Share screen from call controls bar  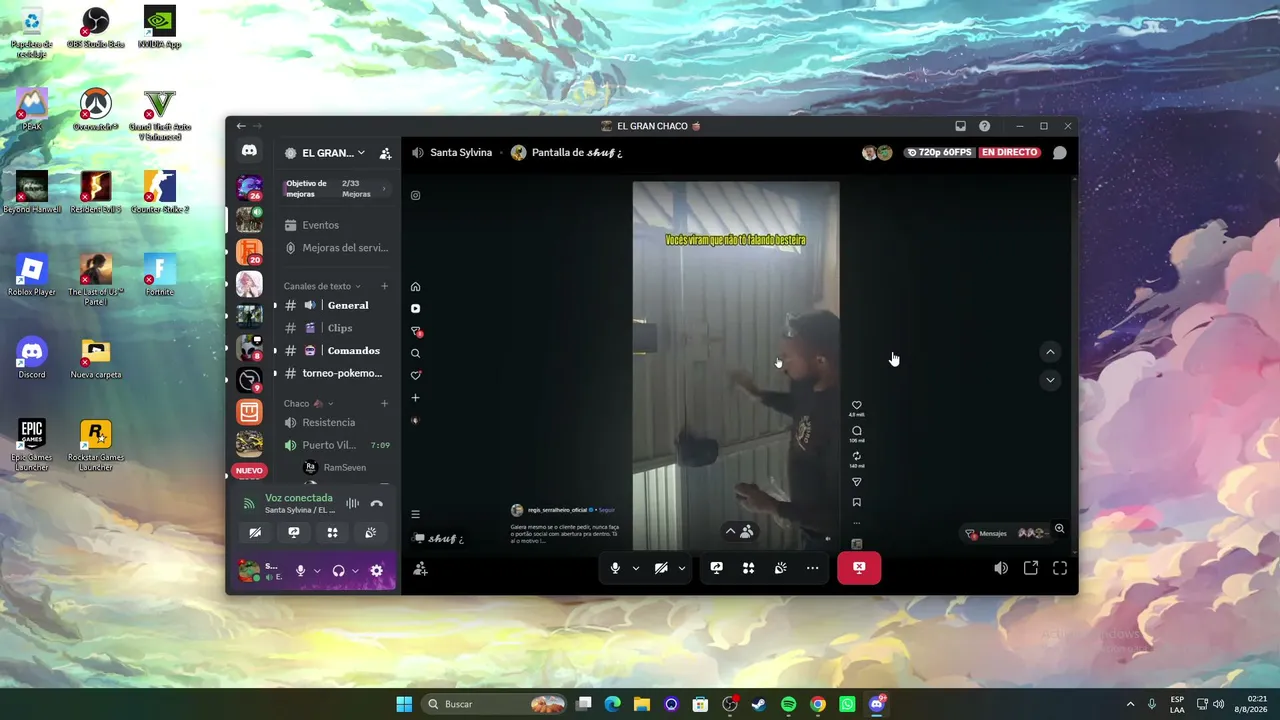click(717, 568)
